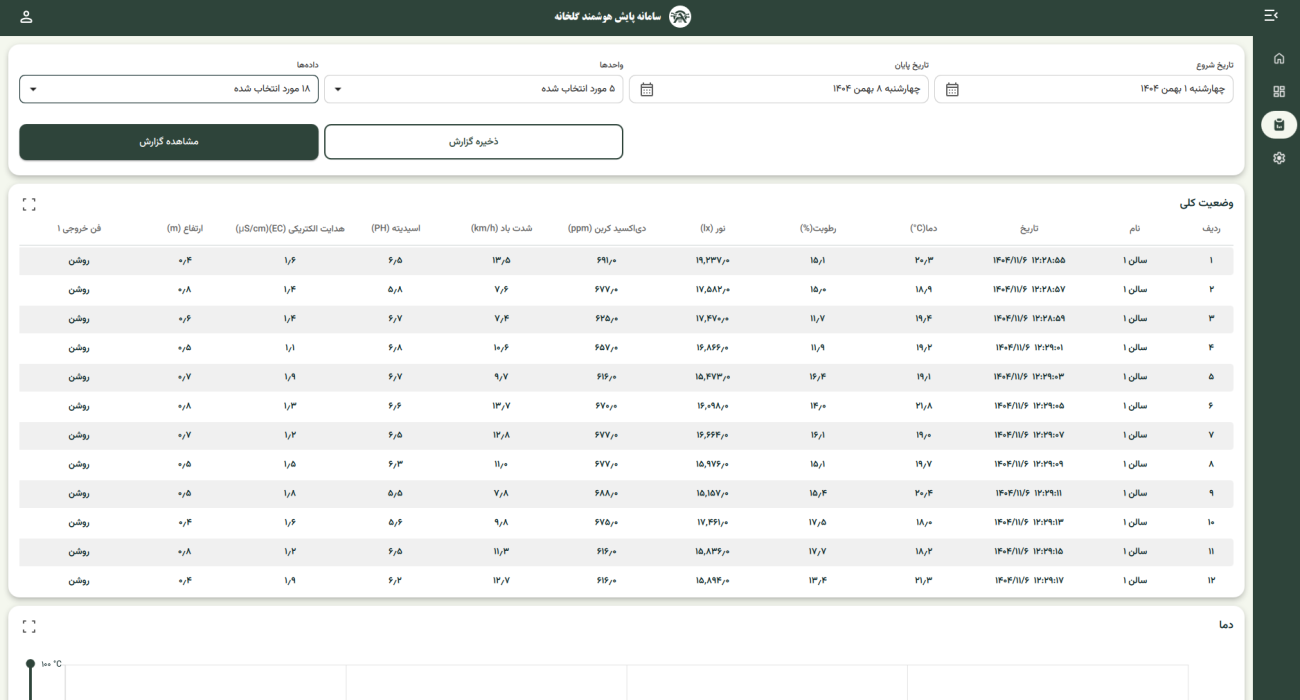Click timestamp cell ending ۱۲:۲۹:۱۷
This screenshot has width=1300, height=700.
click(1029, 580)
